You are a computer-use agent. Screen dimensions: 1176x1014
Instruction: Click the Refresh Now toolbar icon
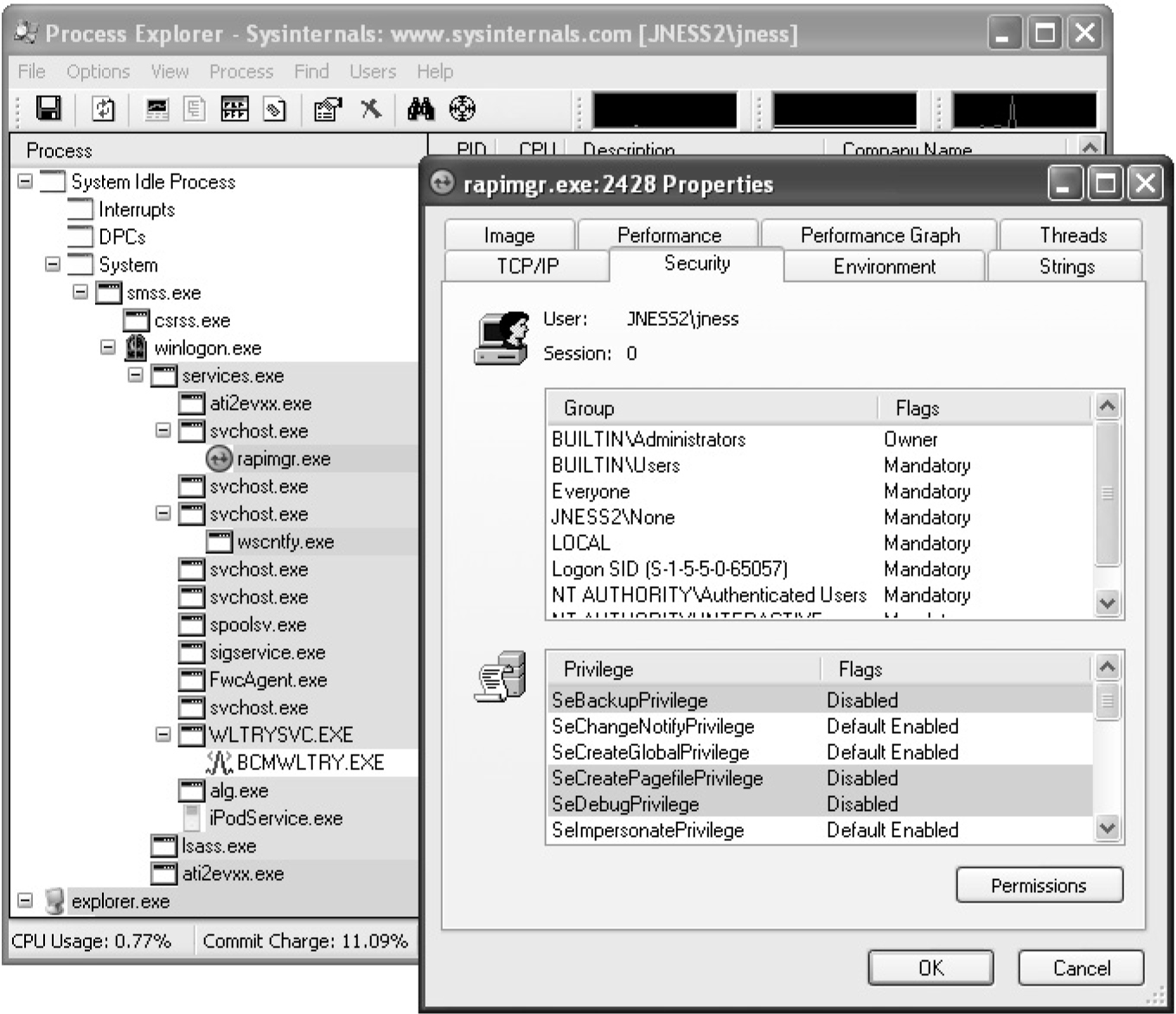(x=103, y=109)
